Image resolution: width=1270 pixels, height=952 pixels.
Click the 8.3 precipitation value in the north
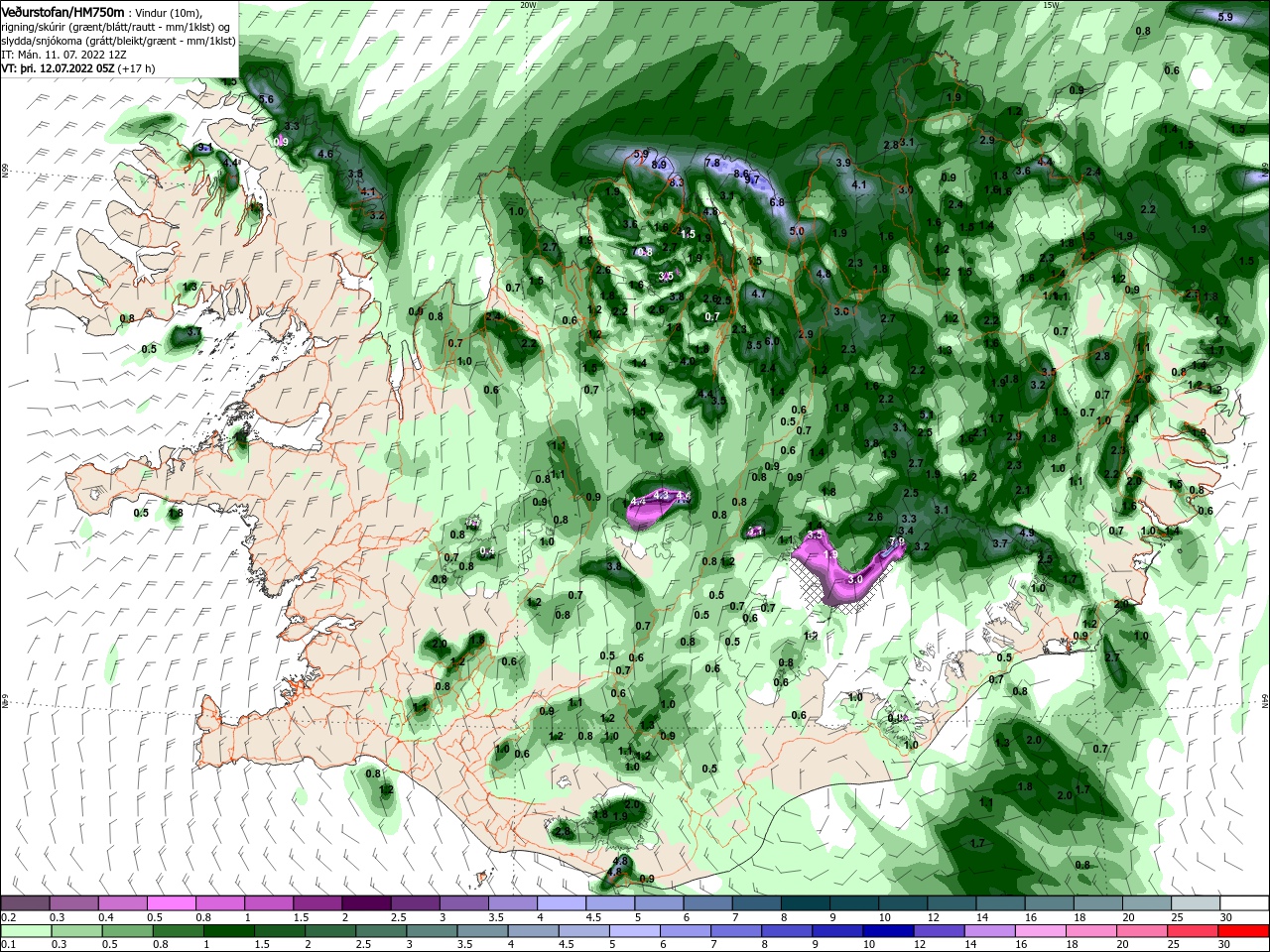click(x=677, y=182)
